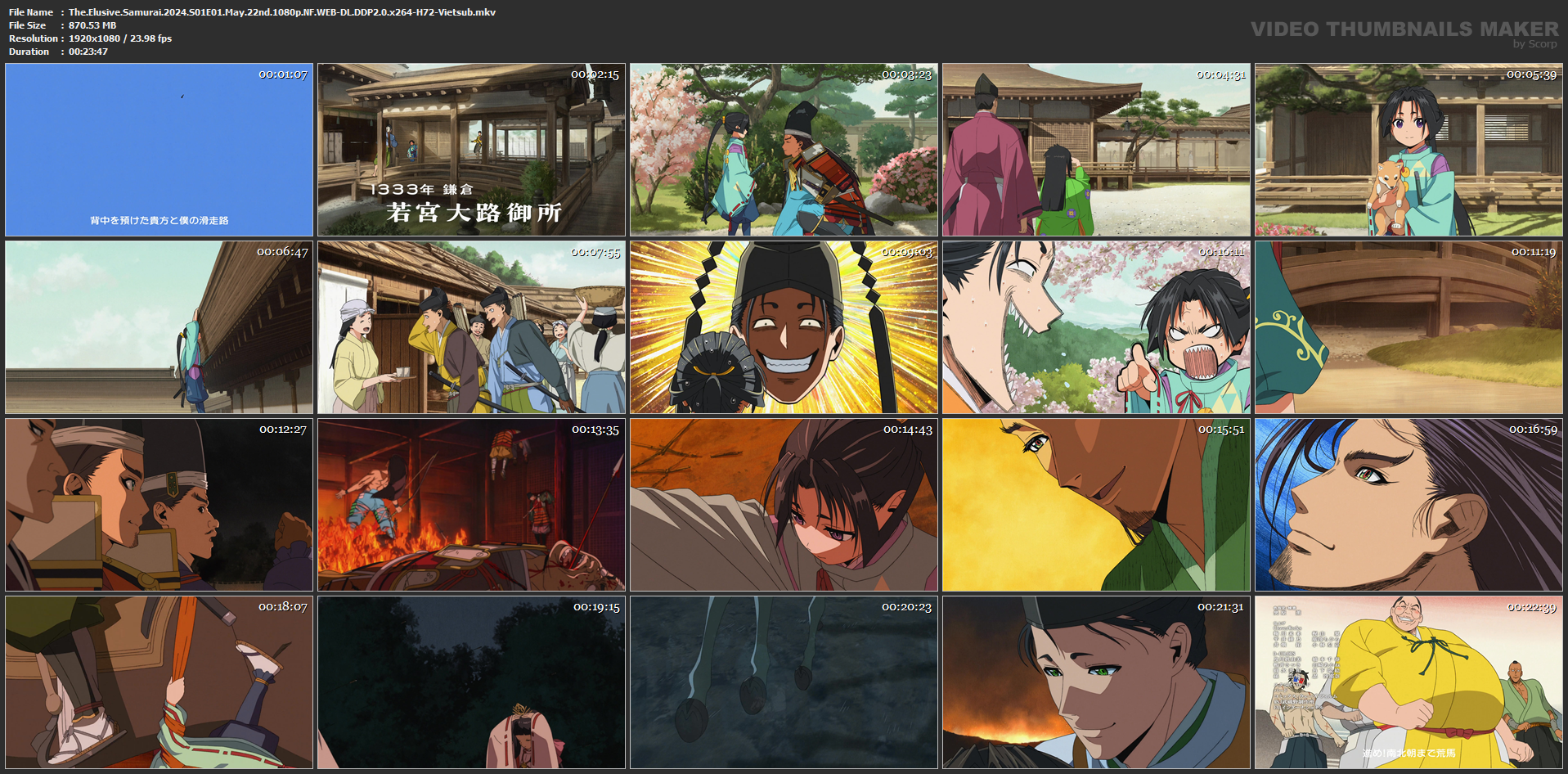Select the thumbnail timestamped 00:16:59
Image resolution: width=1568 pixels, height=774 pixels.
pyautogui.click(x=1409, y=505)
